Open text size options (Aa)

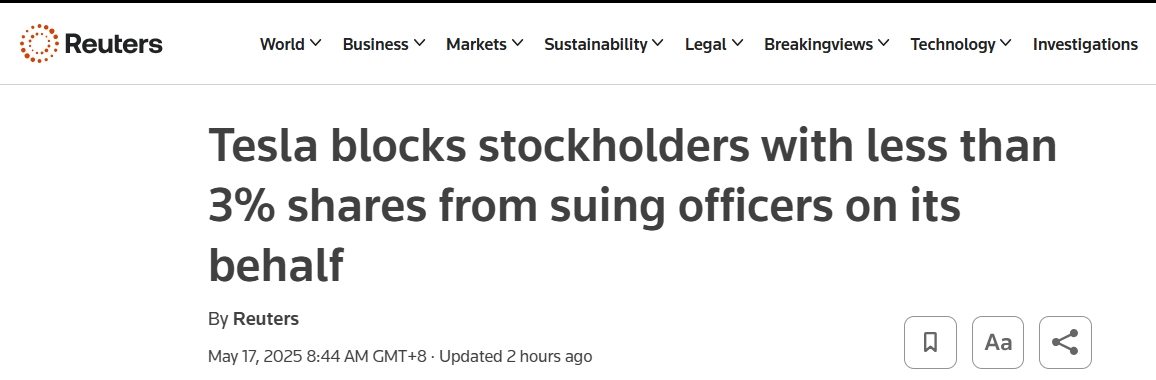click(x=998, y=342)
